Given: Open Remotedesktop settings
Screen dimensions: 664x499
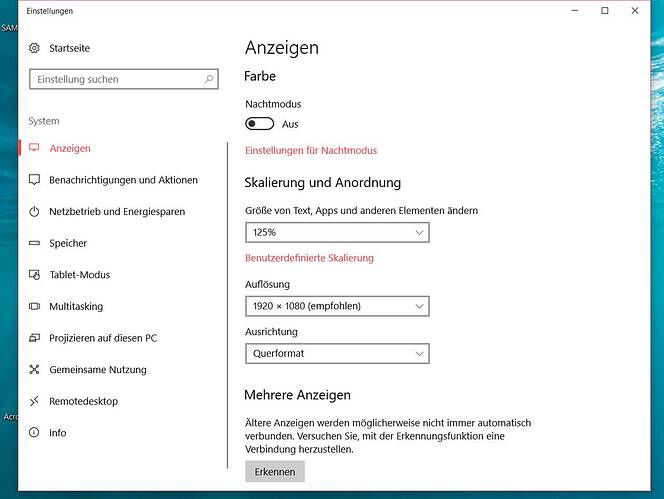Looking at the screenshot, I should click(x=83, y=401).
